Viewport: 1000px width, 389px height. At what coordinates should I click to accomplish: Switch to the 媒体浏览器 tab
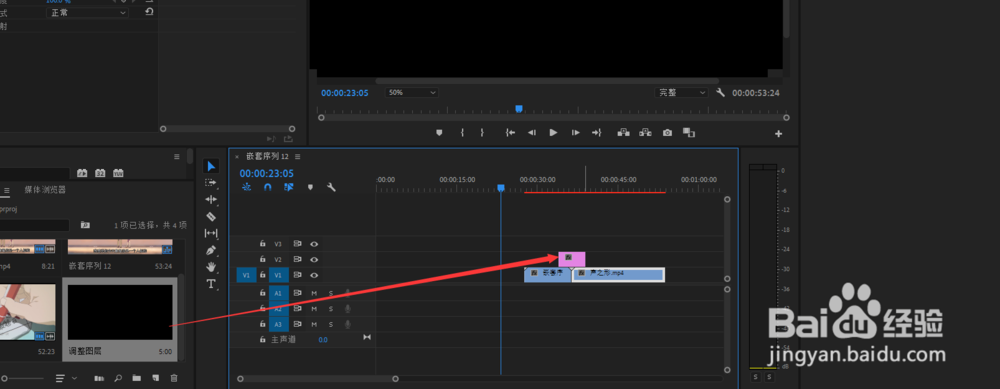tap(45, 190)
